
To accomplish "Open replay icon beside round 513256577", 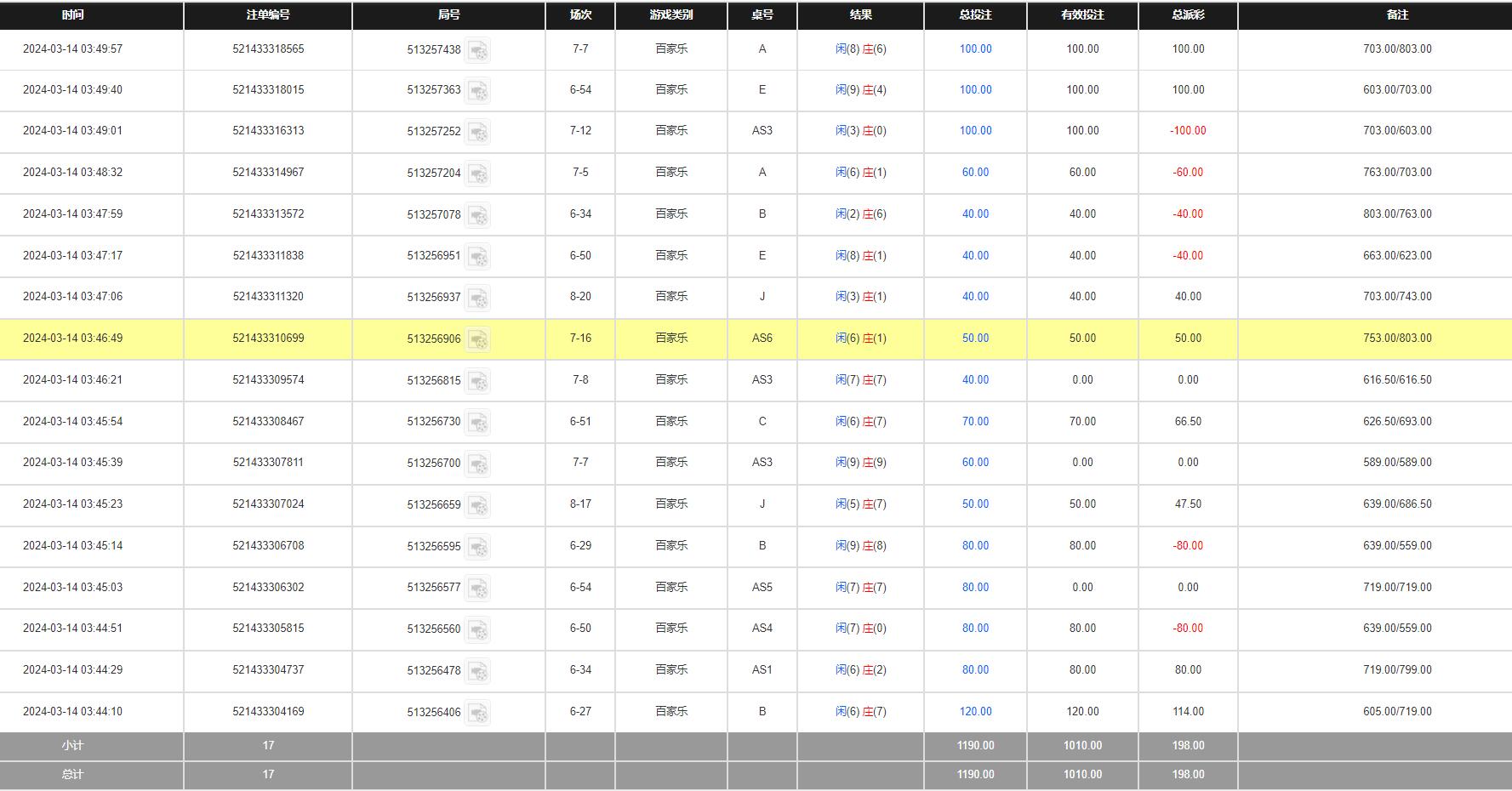I will (477, 589).
